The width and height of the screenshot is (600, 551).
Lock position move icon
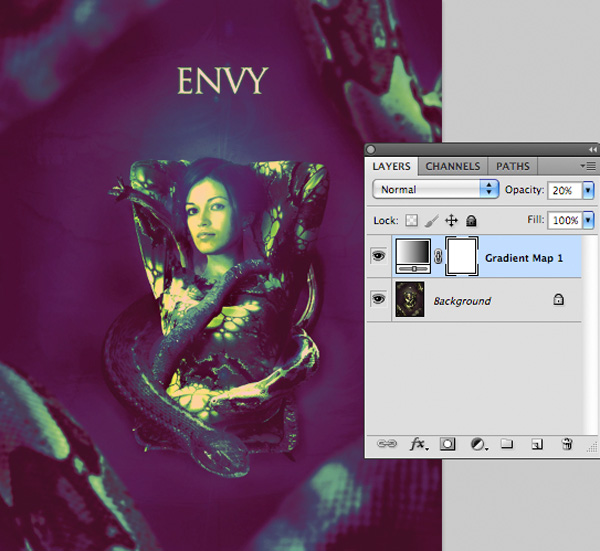[452, 221]
